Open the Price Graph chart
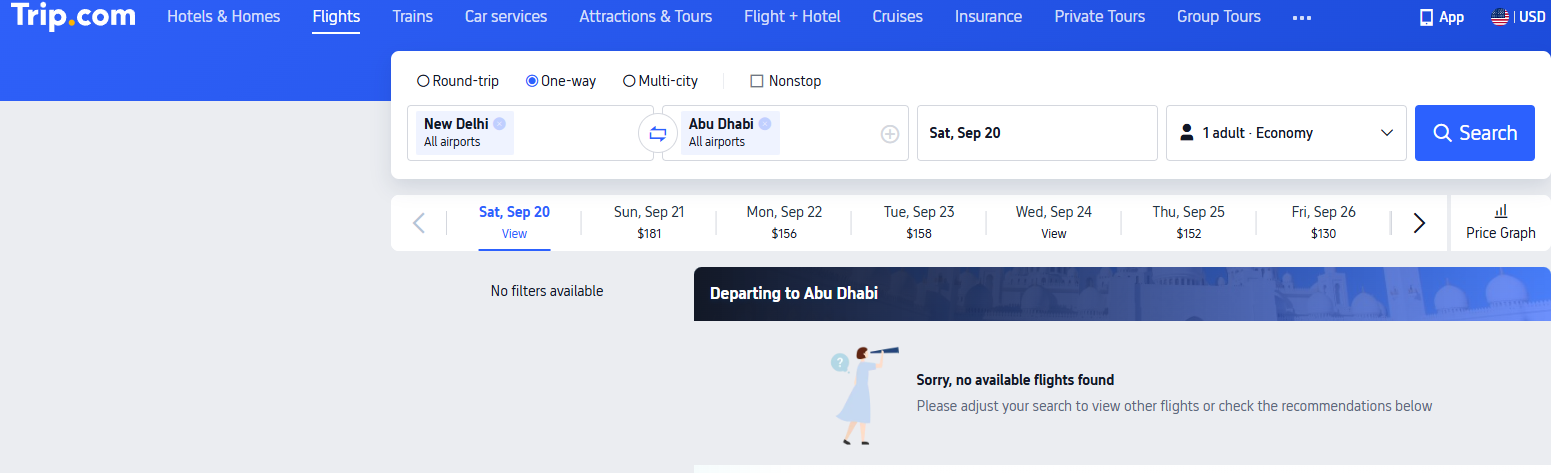 pyautogui.click(x=1500, y=222)
